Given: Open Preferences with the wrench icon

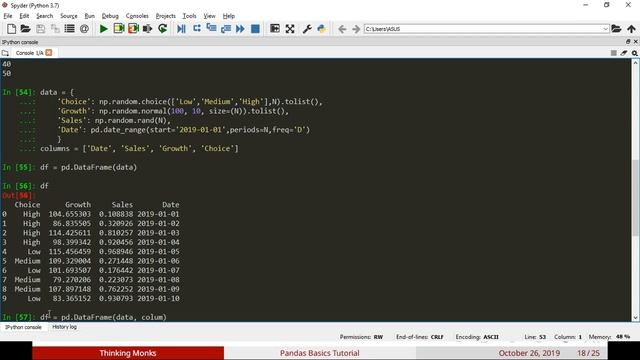Looking at the screenshot, I should coord(307,29).
